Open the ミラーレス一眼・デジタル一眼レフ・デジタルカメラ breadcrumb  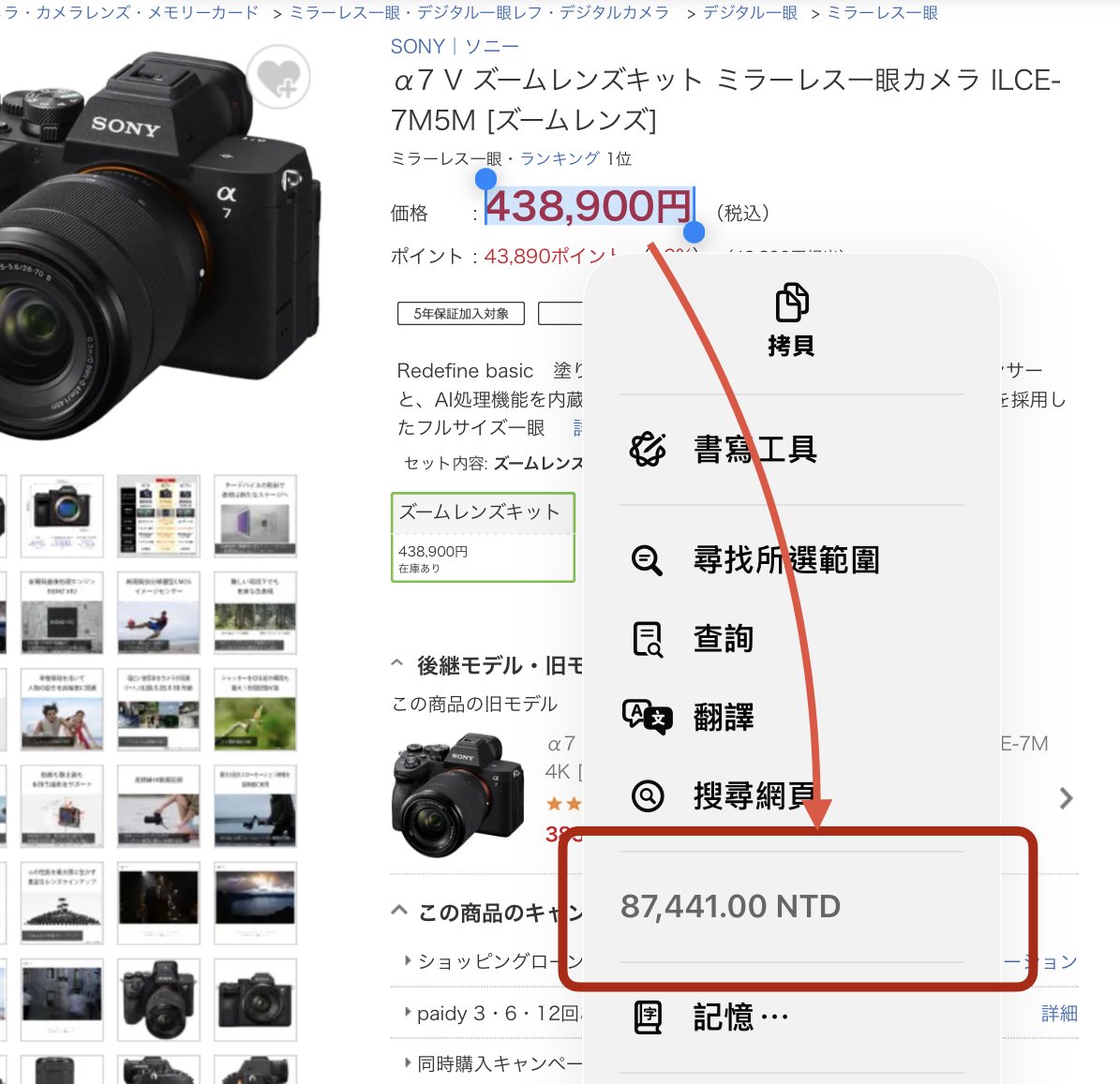[x=479, y=13]
